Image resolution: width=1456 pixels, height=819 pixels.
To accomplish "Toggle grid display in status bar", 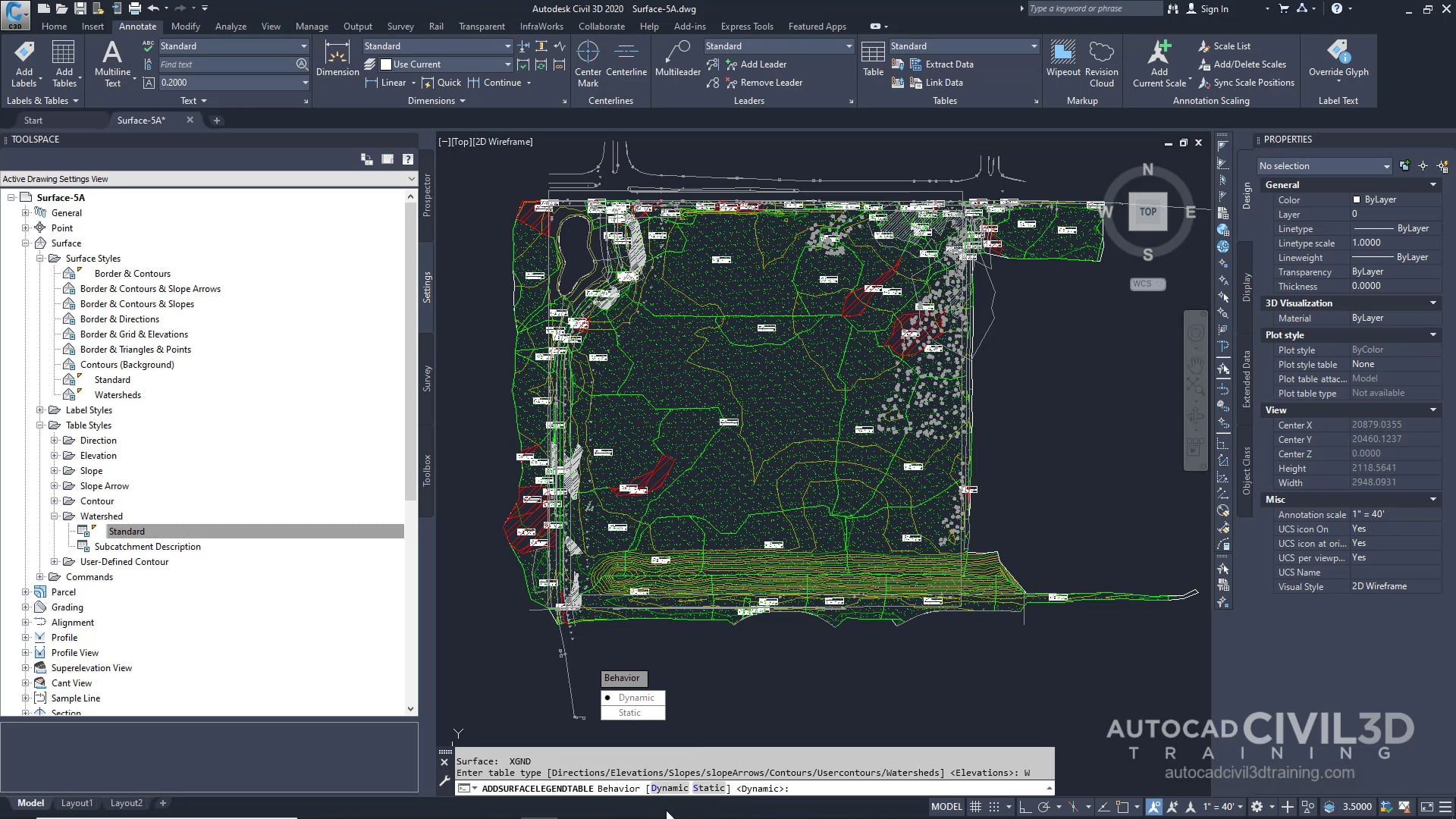I will coord(976,807).
